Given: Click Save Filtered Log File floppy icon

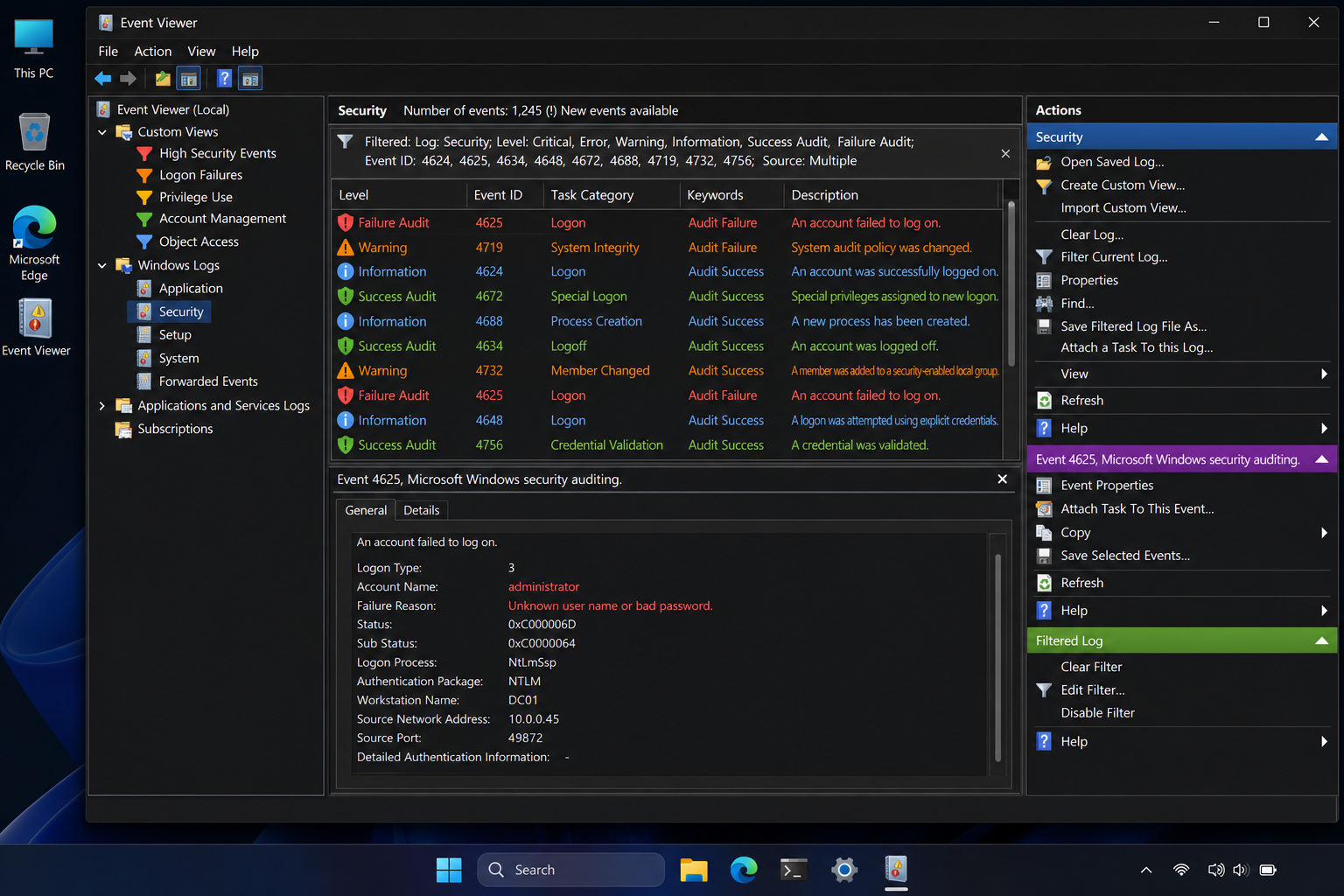Looking at the screenshot, I should tap(1044, 326).
